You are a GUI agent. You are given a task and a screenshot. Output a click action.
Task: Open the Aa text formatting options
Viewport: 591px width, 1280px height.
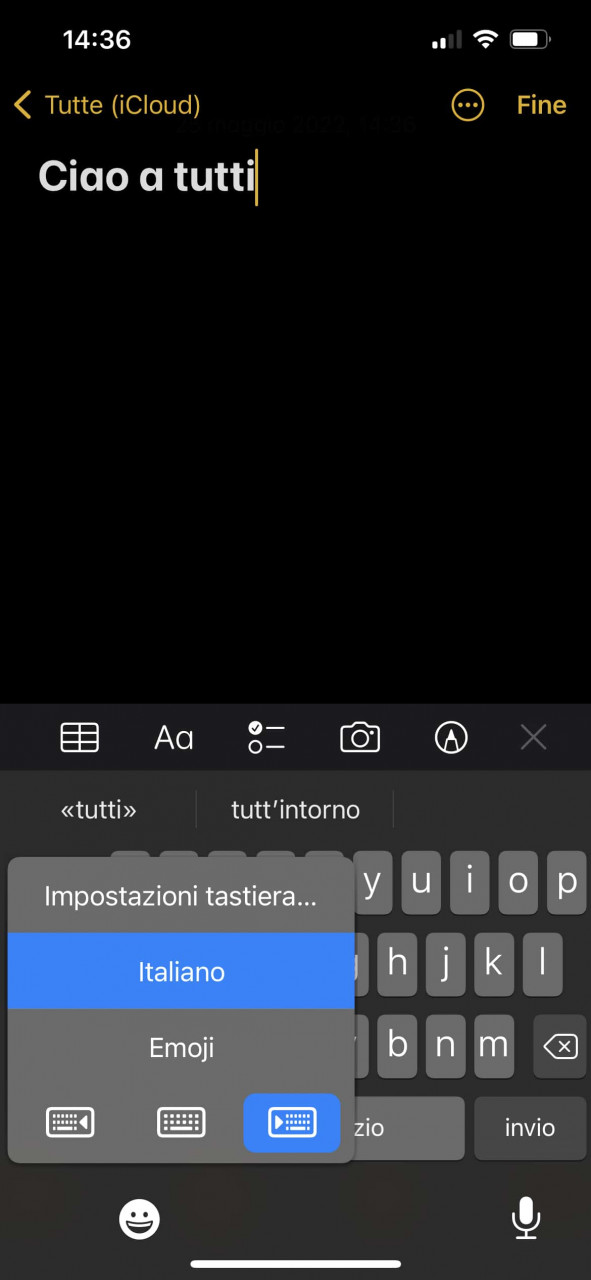coord(173,738)
